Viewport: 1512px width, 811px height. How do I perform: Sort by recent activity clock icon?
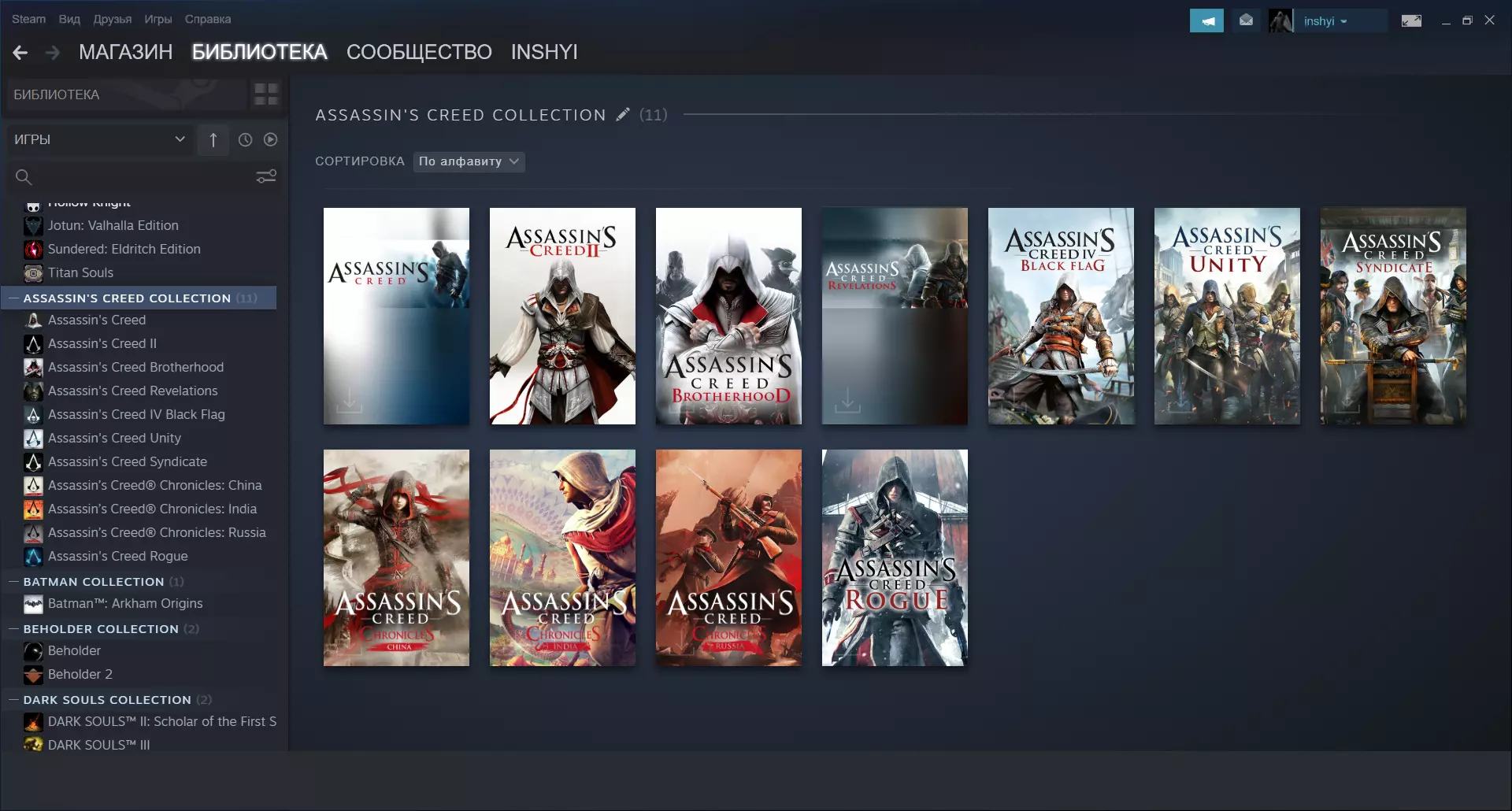[246, 139]
